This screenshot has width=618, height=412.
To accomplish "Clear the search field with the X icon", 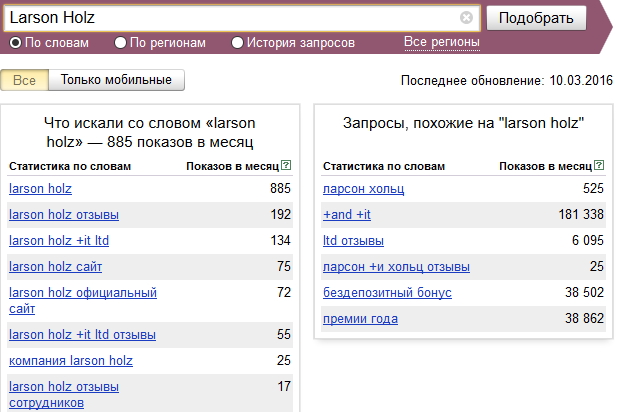I will [466, 17].
